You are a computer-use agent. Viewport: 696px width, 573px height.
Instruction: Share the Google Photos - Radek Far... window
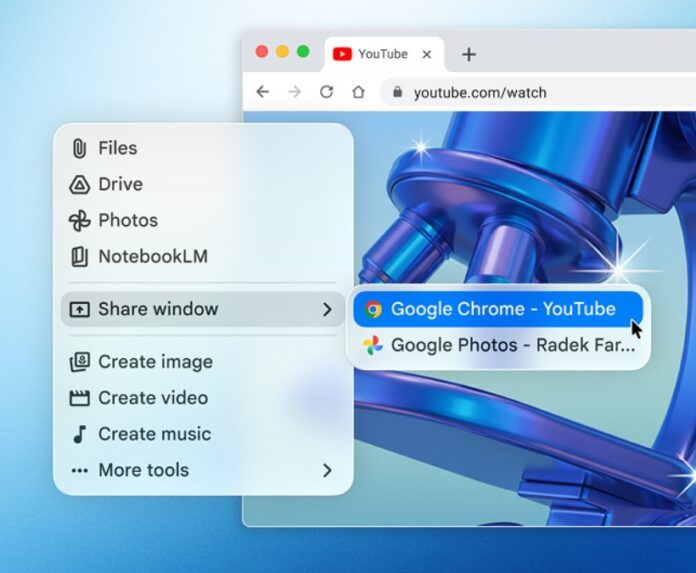[498, 345]
